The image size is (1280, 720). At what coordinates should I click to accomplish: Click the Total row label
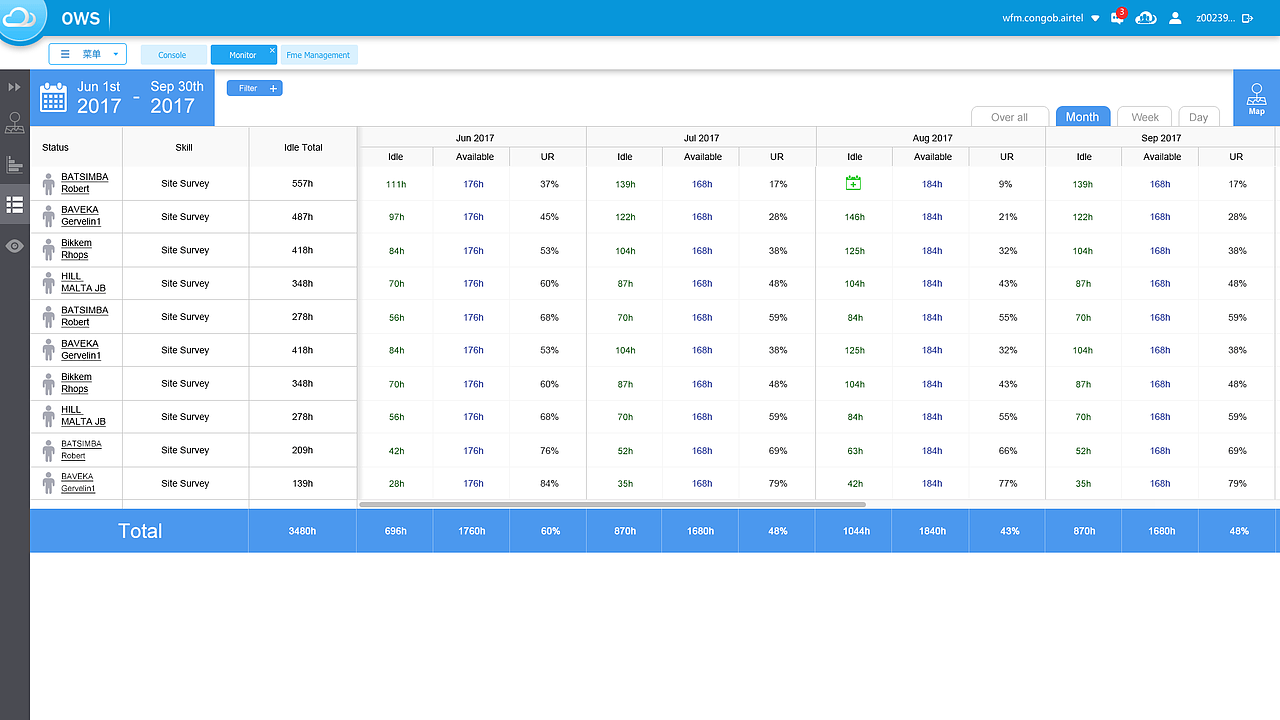140,531
